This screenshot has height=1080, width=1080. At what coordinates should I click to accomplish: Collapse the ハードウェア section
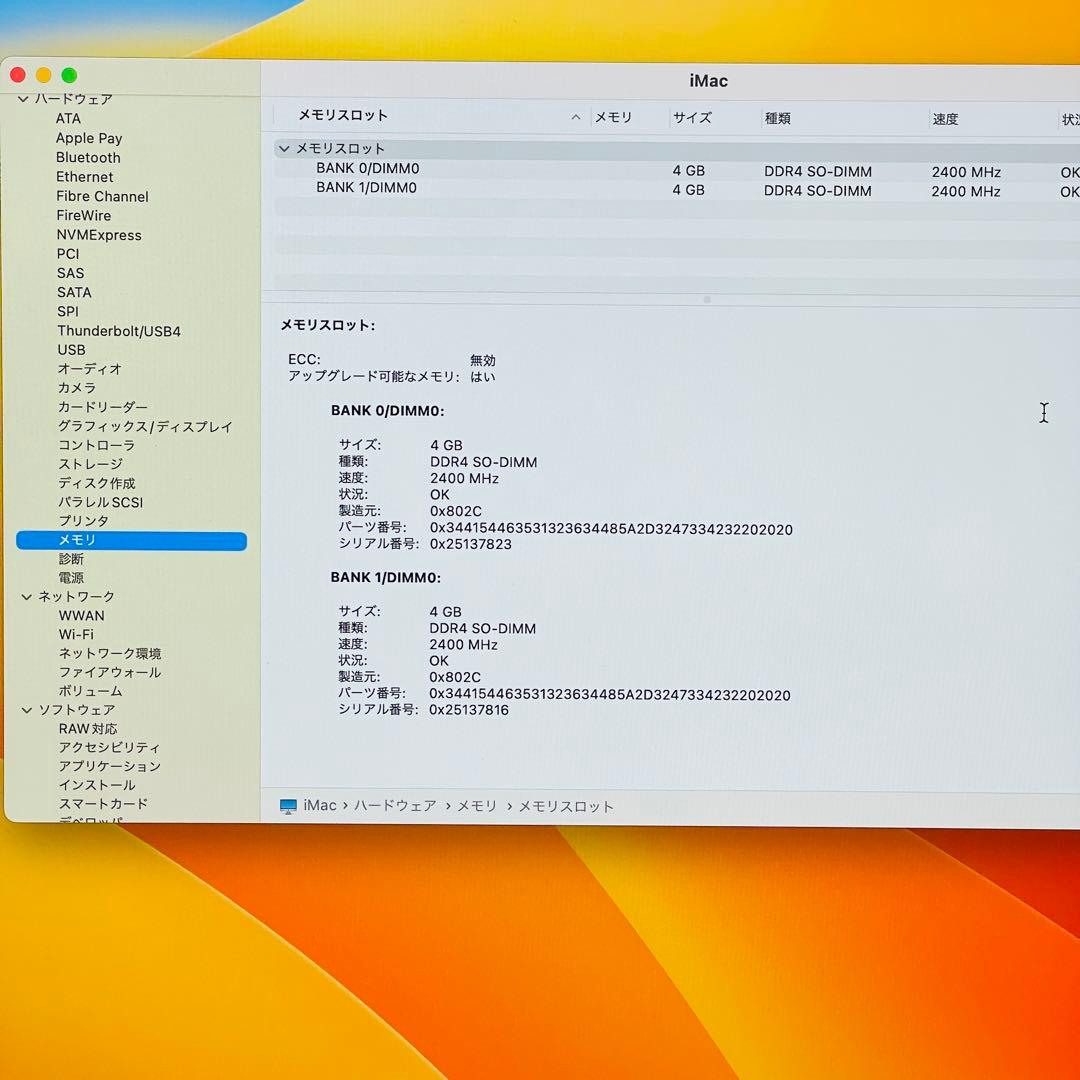pos(22,98)
